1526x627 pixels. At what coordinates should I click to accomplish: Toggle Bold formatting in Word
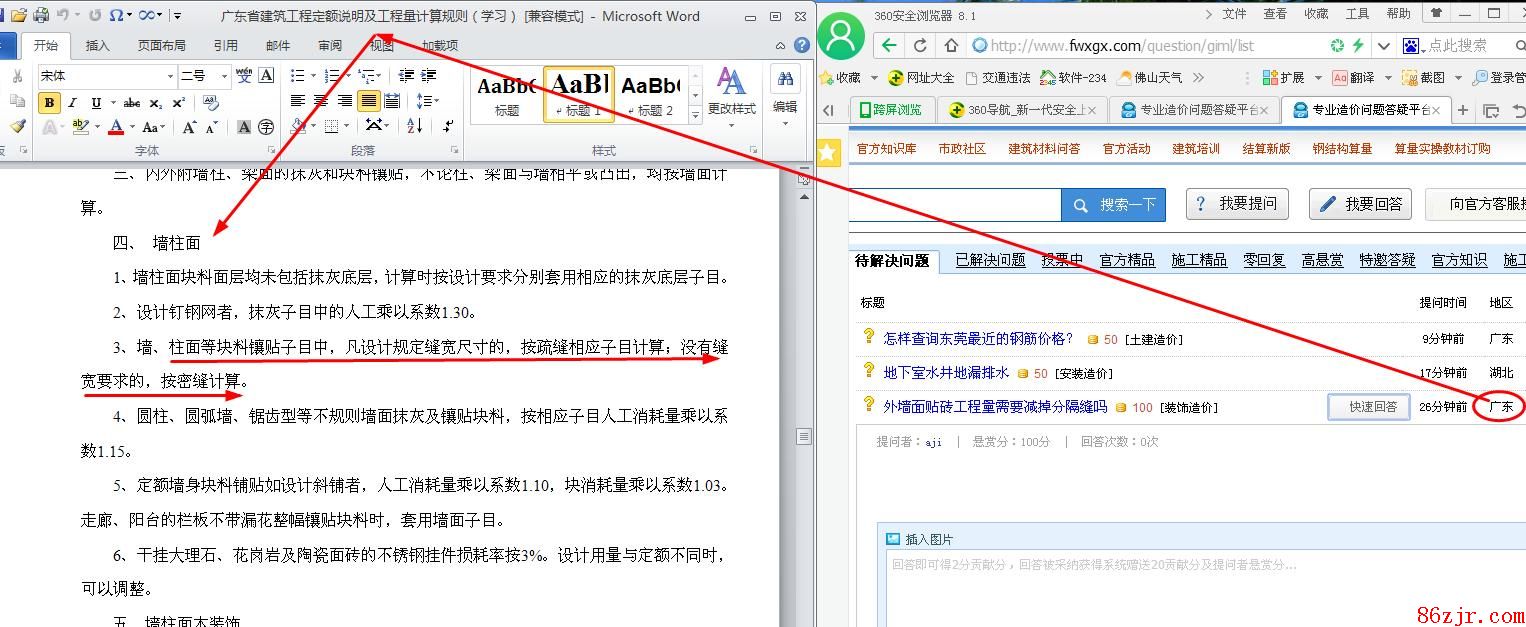tap(48, 103)
